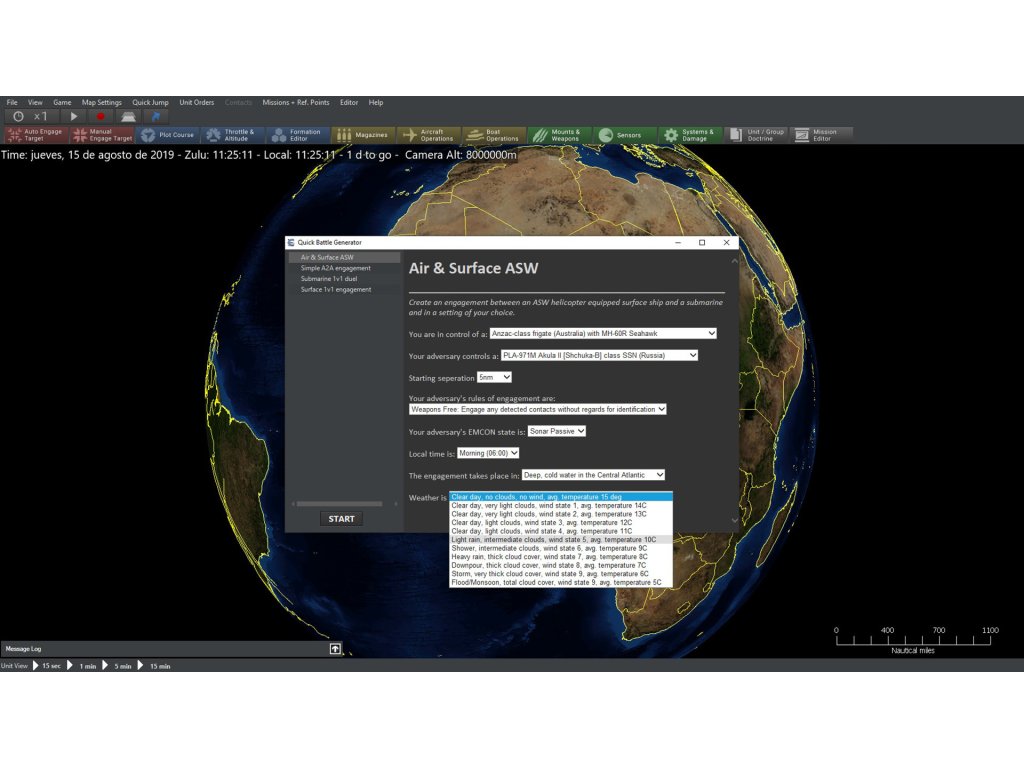Open Throttle & Altitude settings
The height and width of the screenshot is (768, 1024).
tap(233, 135)
